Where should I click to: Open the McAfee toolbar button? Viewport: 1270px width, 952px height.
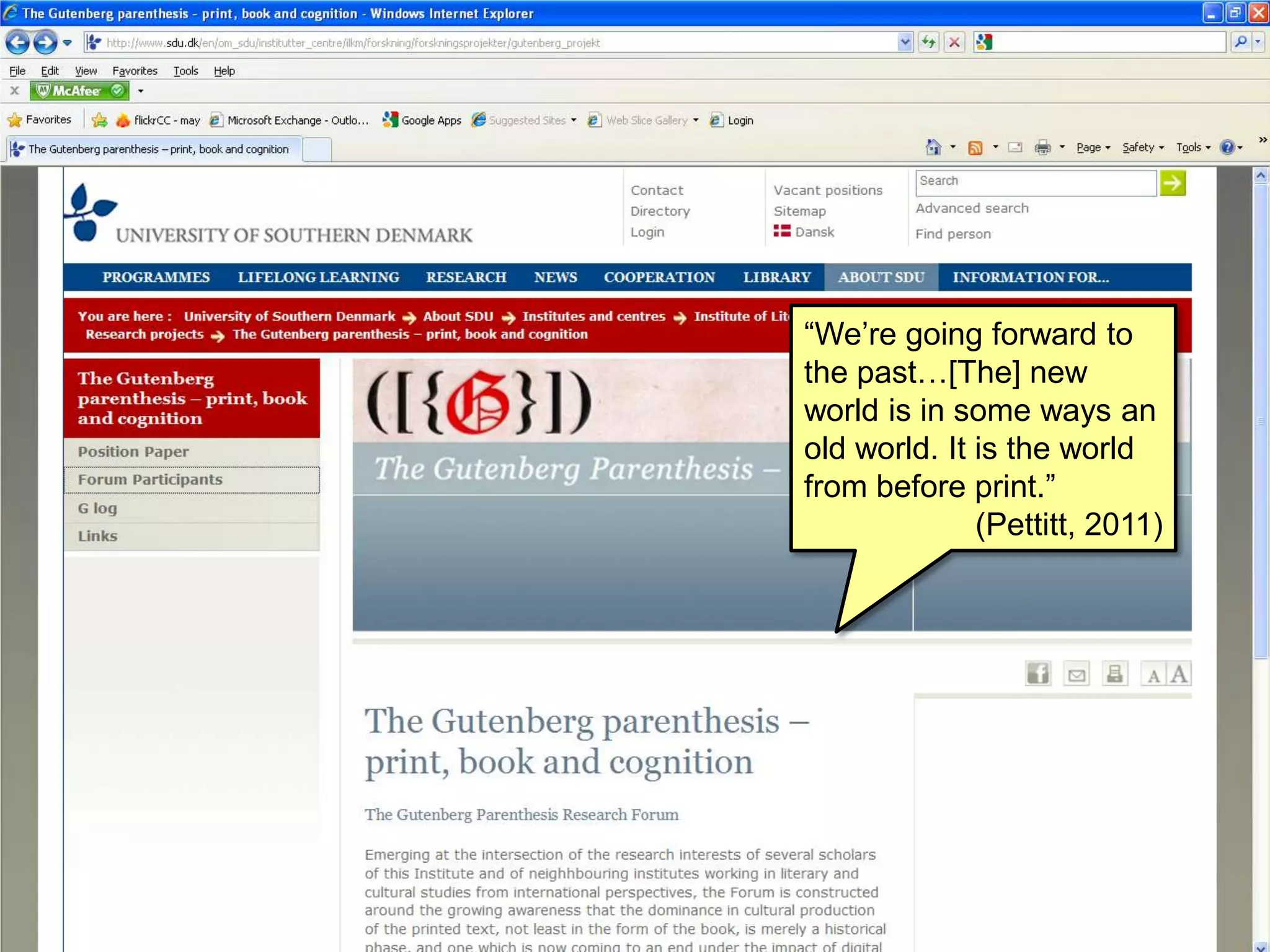79,91
